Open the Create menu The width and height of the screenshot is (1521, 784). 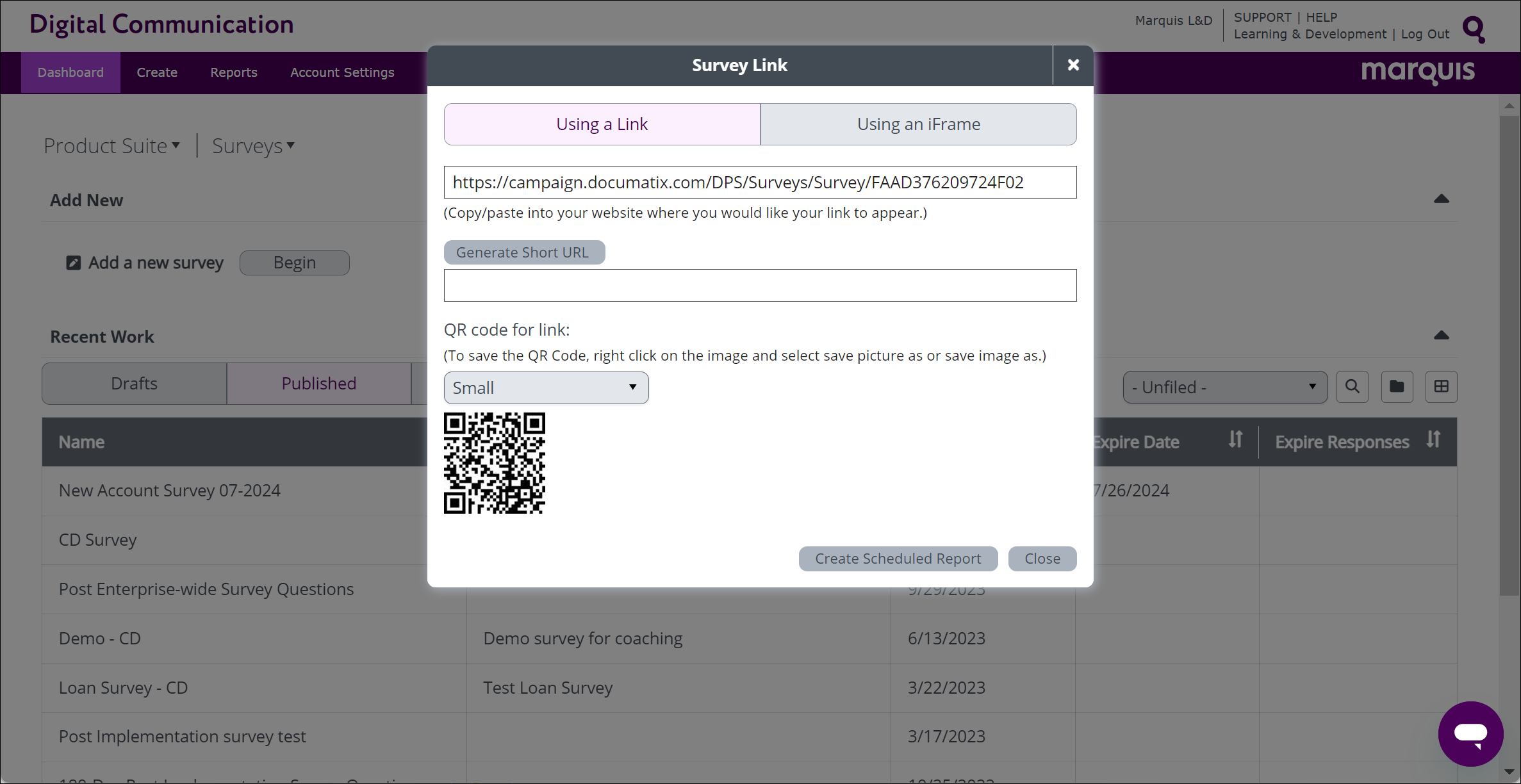[157, 72]
